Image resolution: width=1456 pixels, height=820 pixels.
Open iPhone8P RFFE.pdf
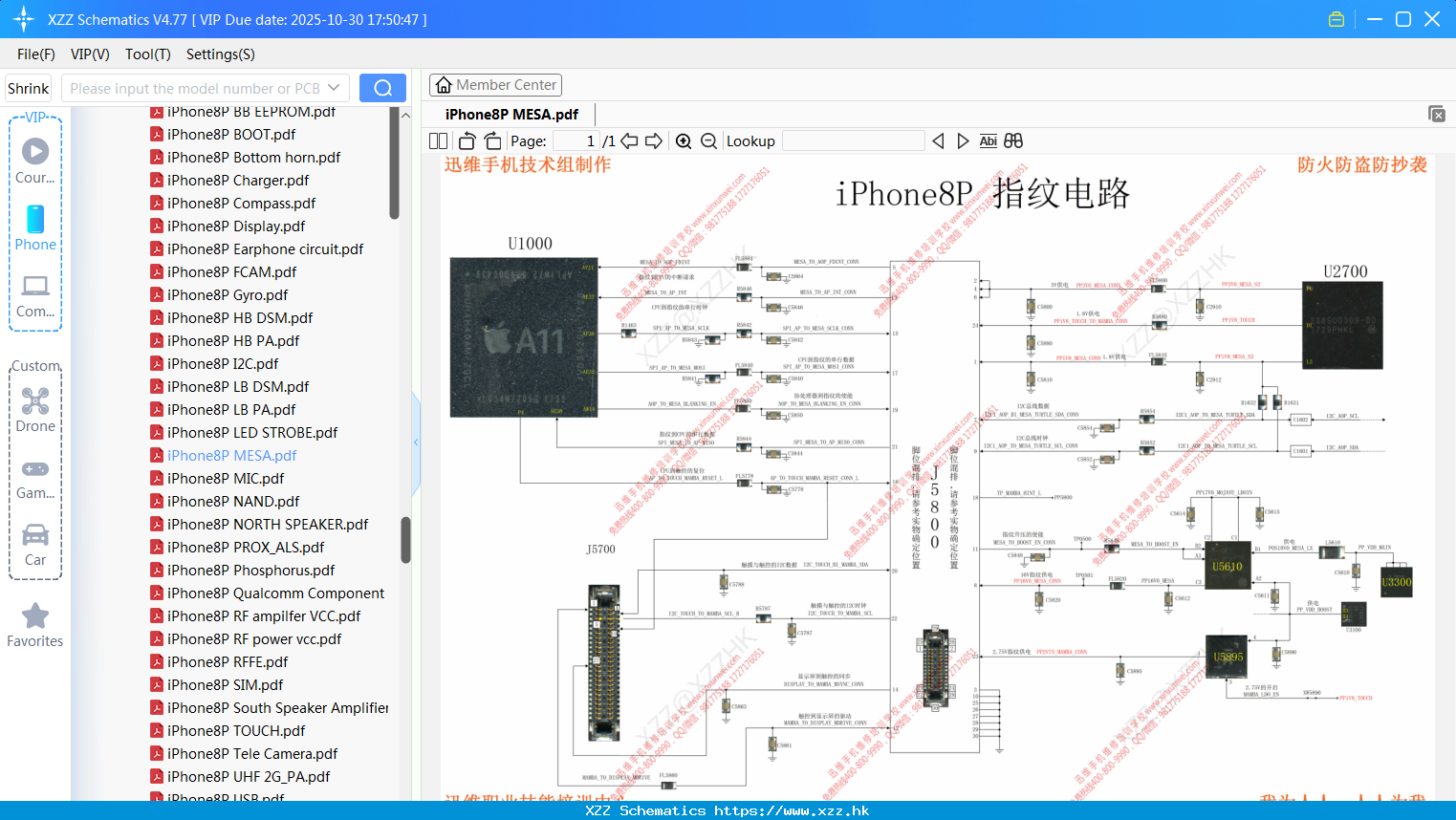[228, 662]
